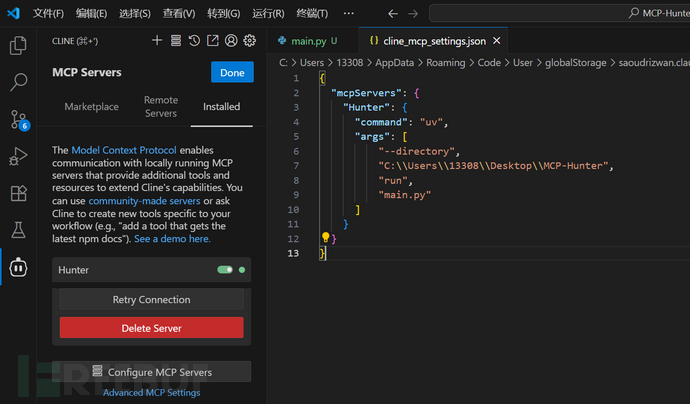Toggle the Hunter server switch off
Viewport: 690px width, 404px height.
tap(225, 270)
